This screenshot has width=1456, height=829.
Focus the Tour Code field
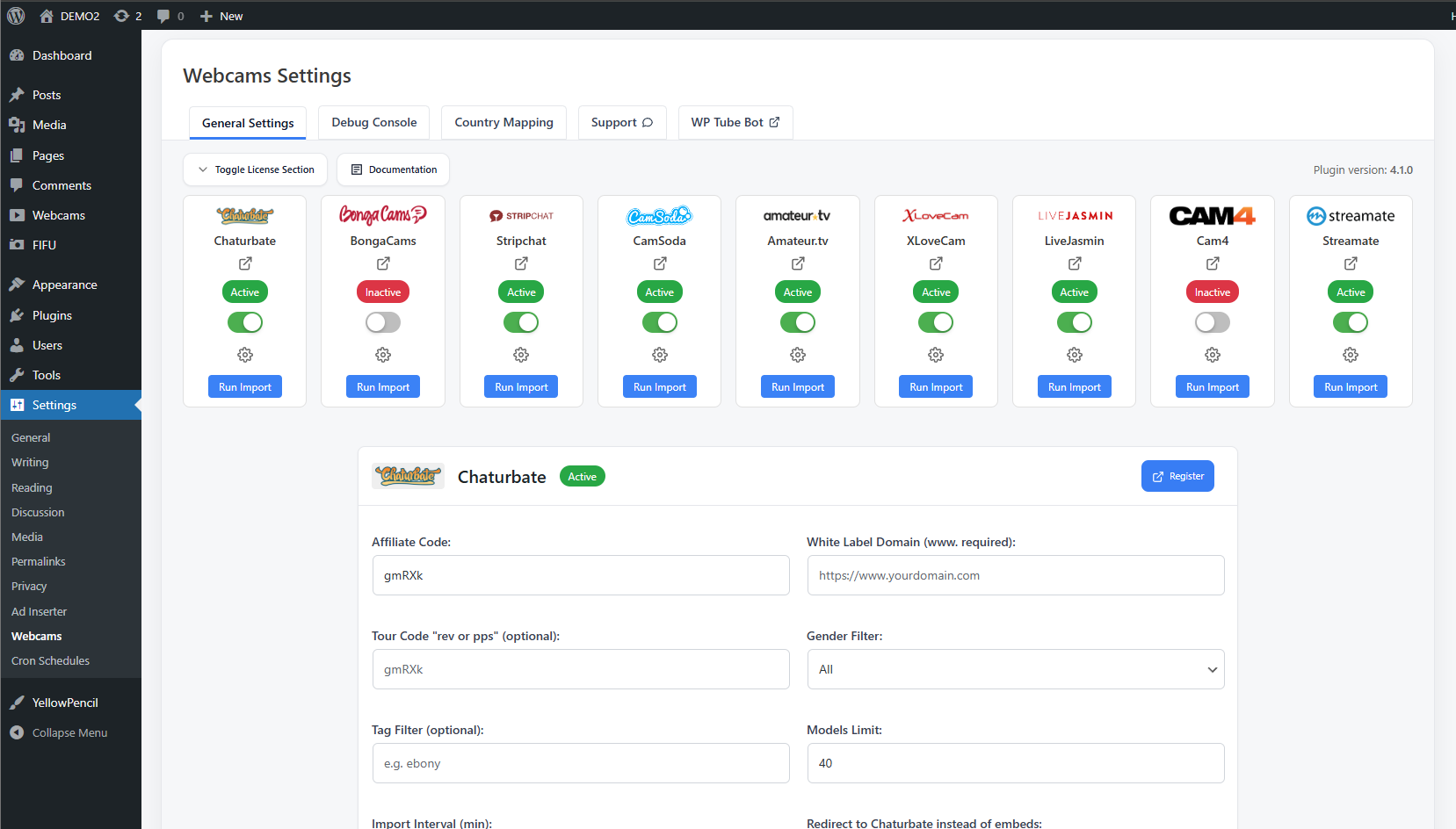click(581, 669)
